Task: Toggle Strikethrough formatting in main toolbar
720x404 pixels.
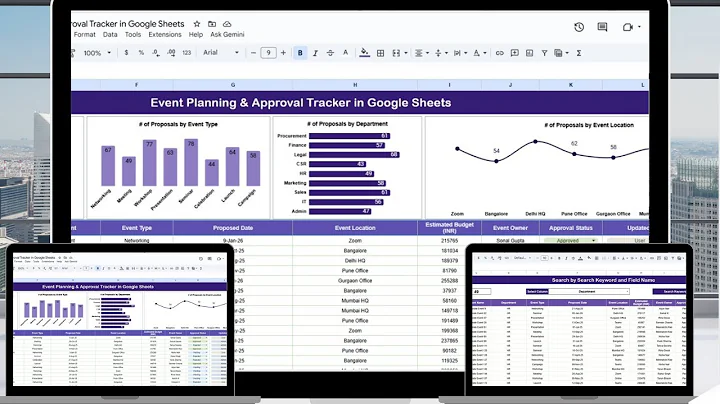Action: (x=330, y=53)
